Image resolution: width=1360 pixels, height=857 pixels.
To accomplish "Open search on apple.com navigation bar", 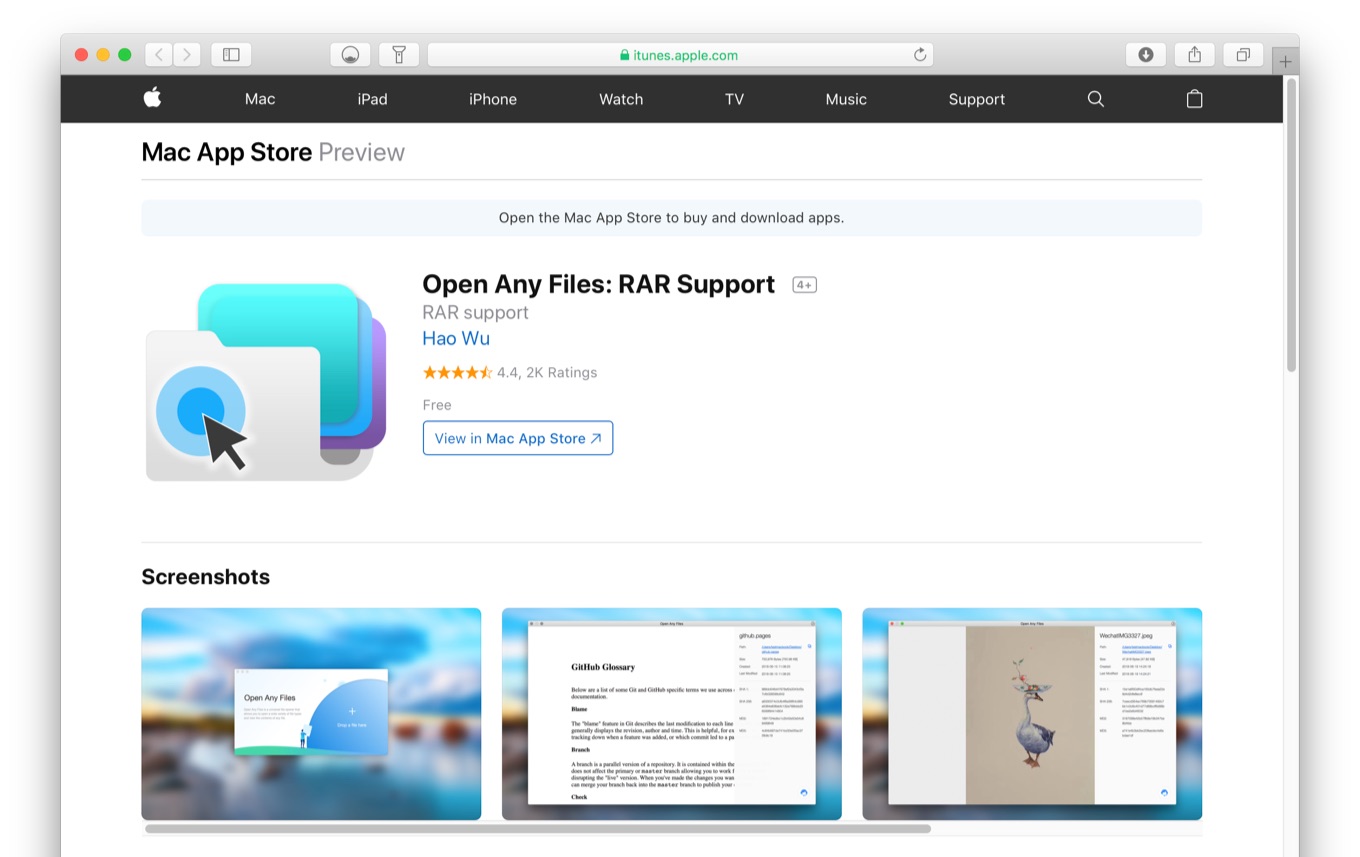I will 1096,99.
